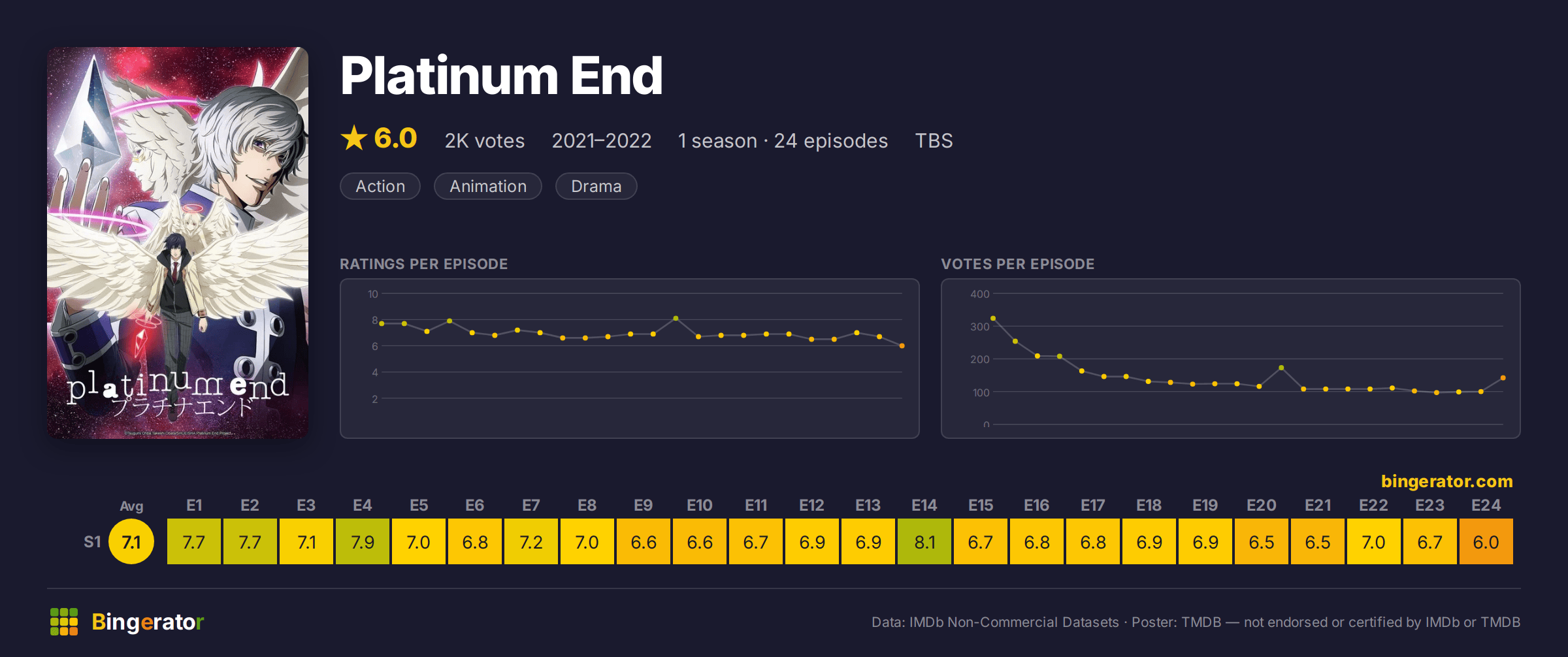This screenshot has width=1568, height=657.
Task: Click the Bingerator grid logo icon
Action: [64, 622]
